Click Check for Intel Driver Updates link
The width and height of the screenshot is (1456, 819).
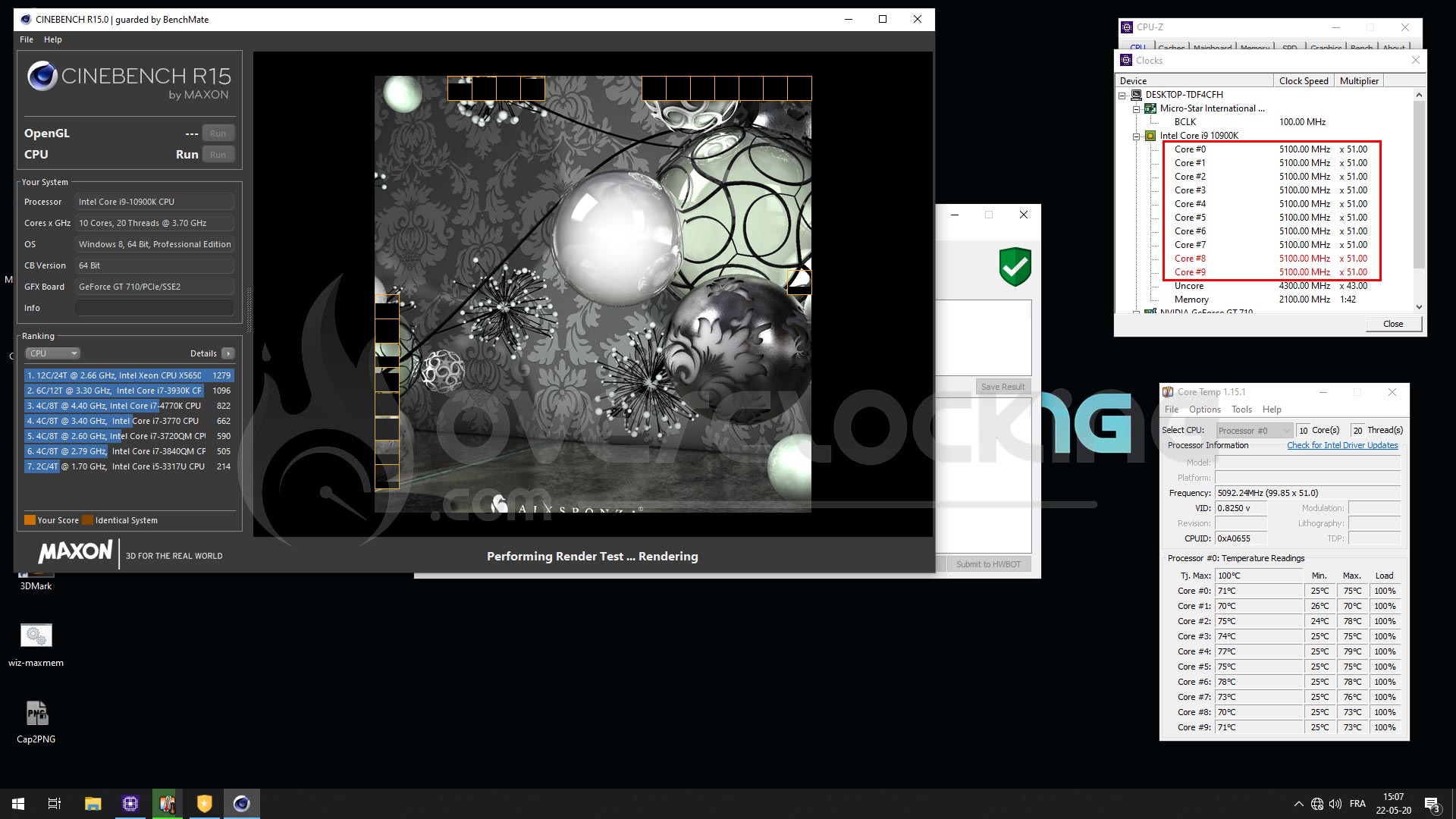[1342, 445]
